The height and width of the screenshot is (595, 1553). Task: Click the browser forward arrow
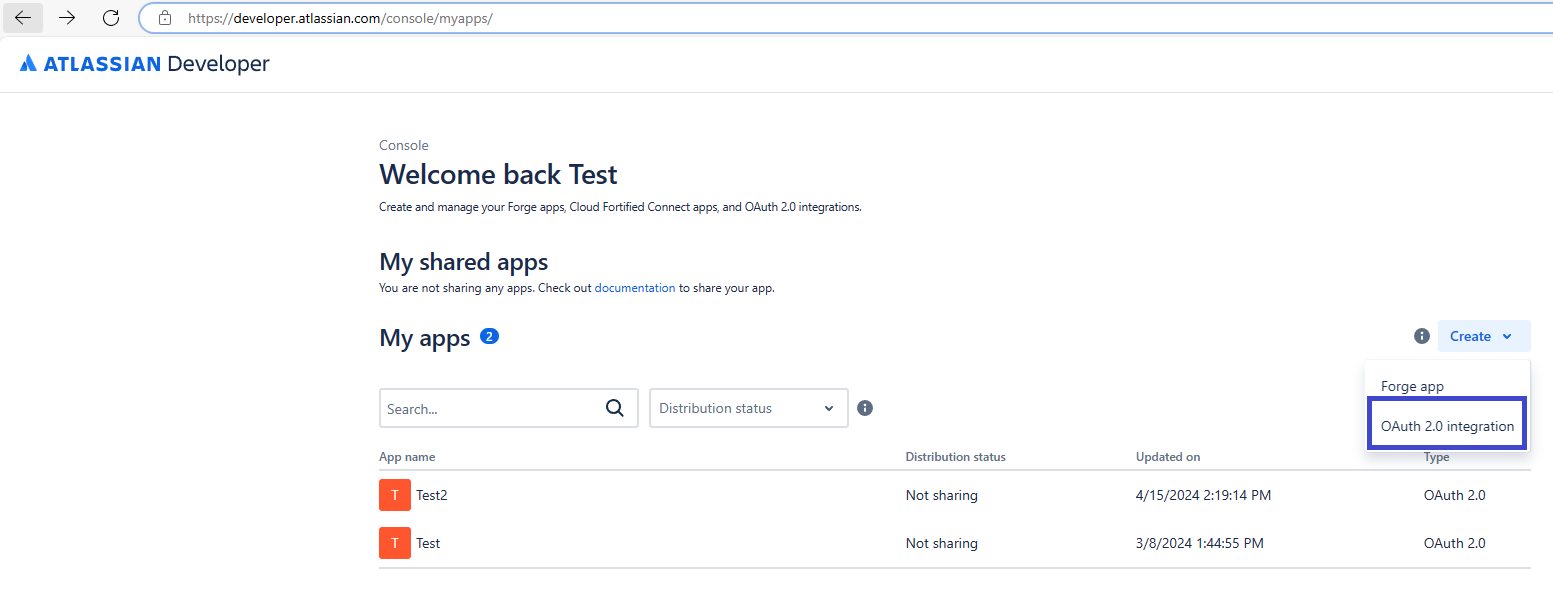pos(66,17)
